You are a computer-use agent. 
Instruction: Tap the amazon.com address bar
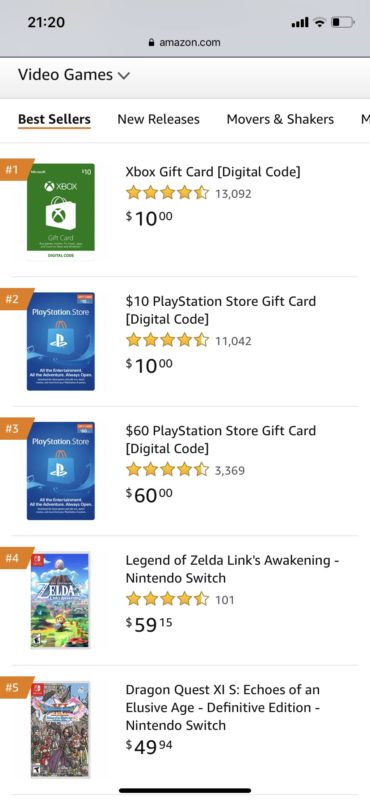point(185,43)
